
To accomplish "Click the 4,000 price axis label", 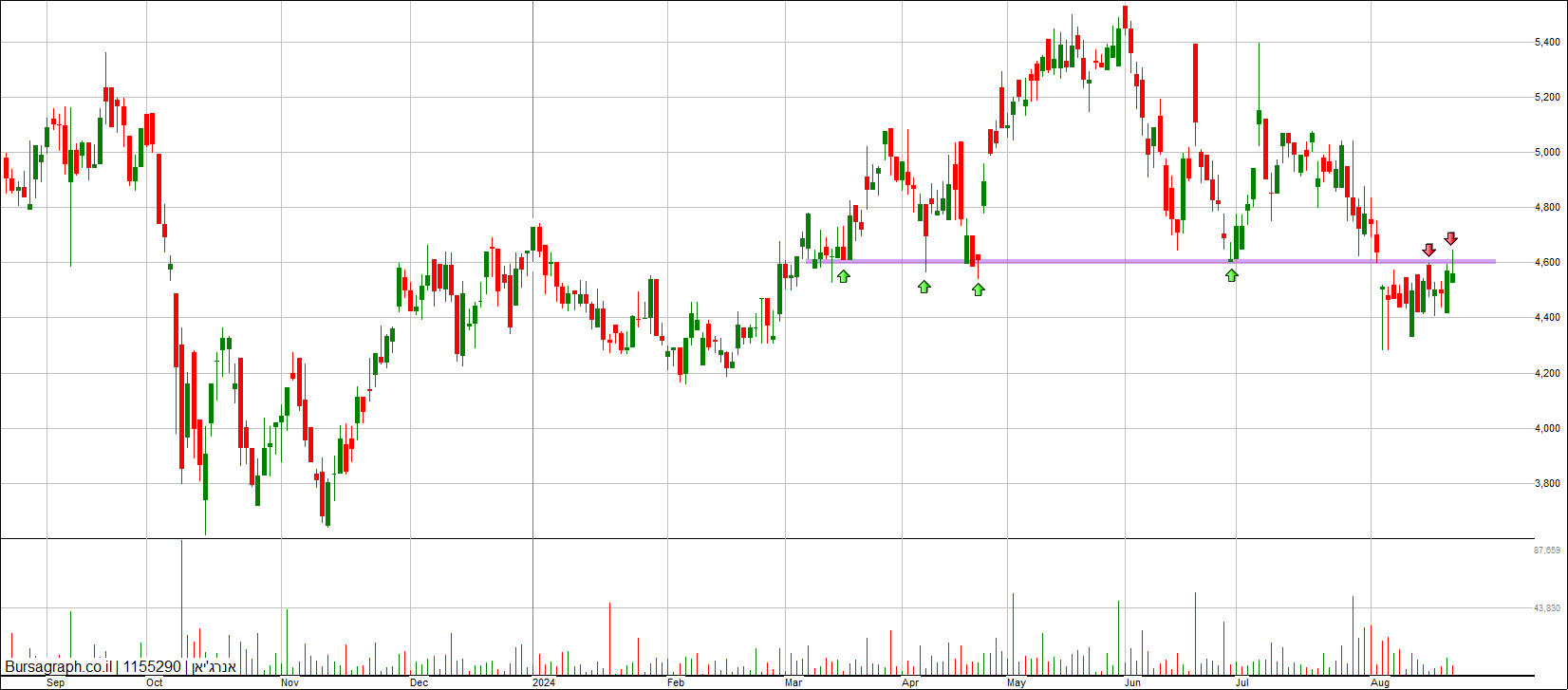I will 1547,428.
